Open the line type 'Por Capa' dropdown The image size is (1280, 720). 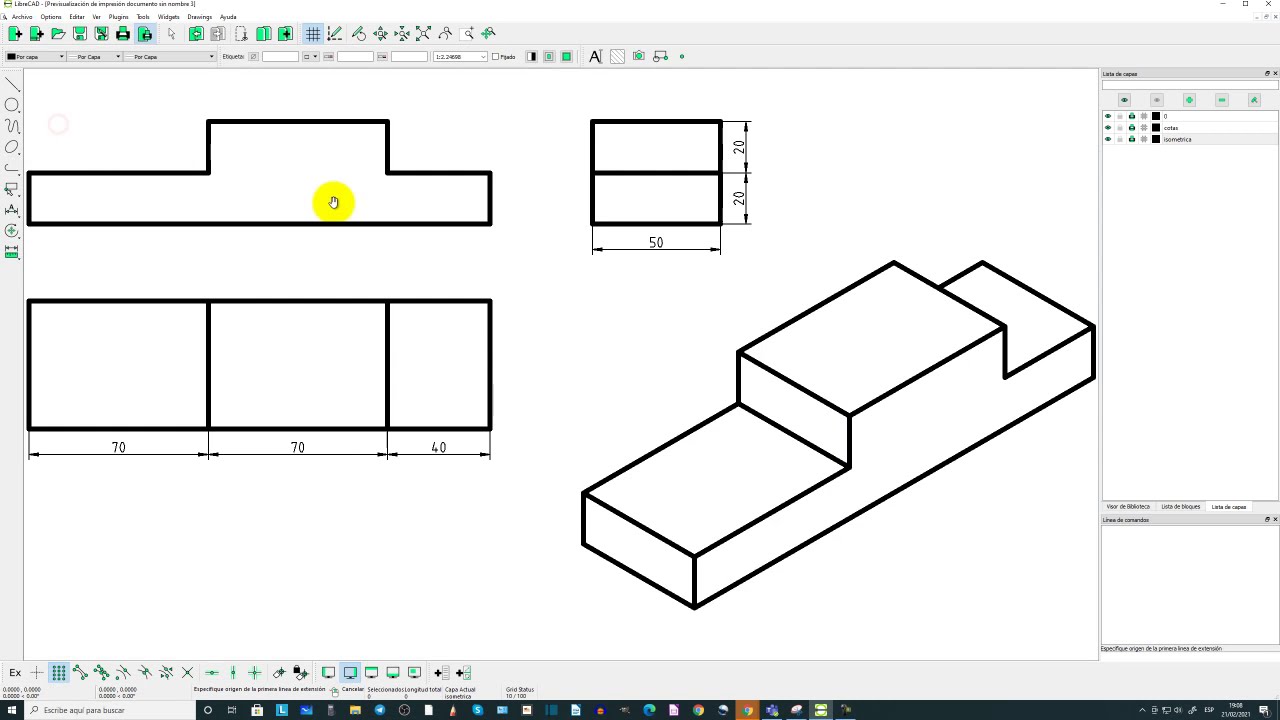click(169, 57)
